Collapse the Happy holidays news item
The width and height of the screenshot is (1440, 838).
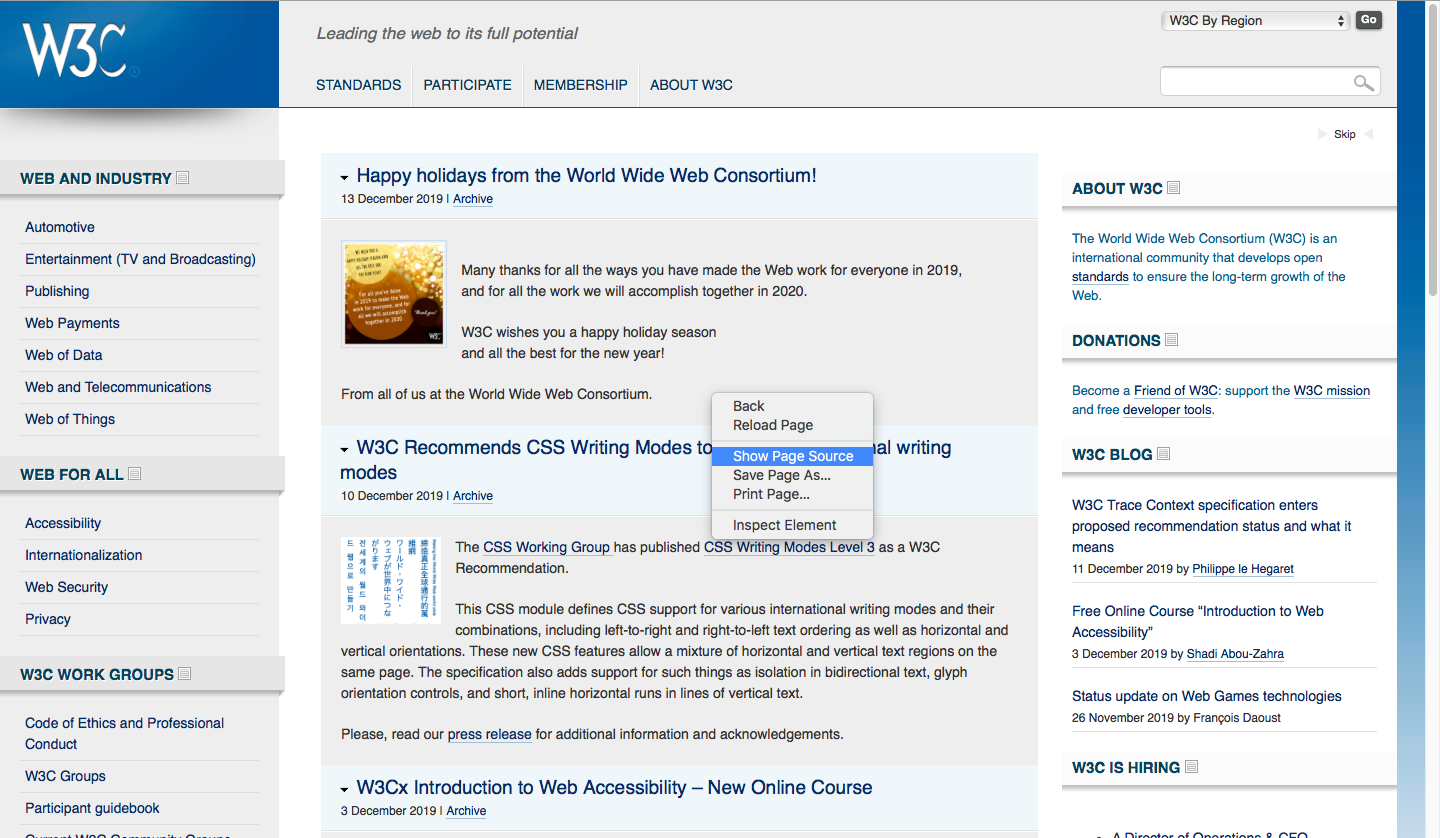(345, 177)
